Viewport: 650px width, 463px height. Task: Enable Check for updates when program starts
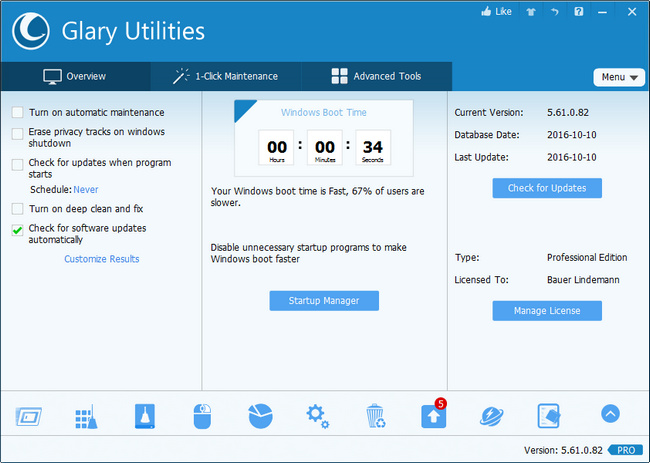click(x=17, y=165)
